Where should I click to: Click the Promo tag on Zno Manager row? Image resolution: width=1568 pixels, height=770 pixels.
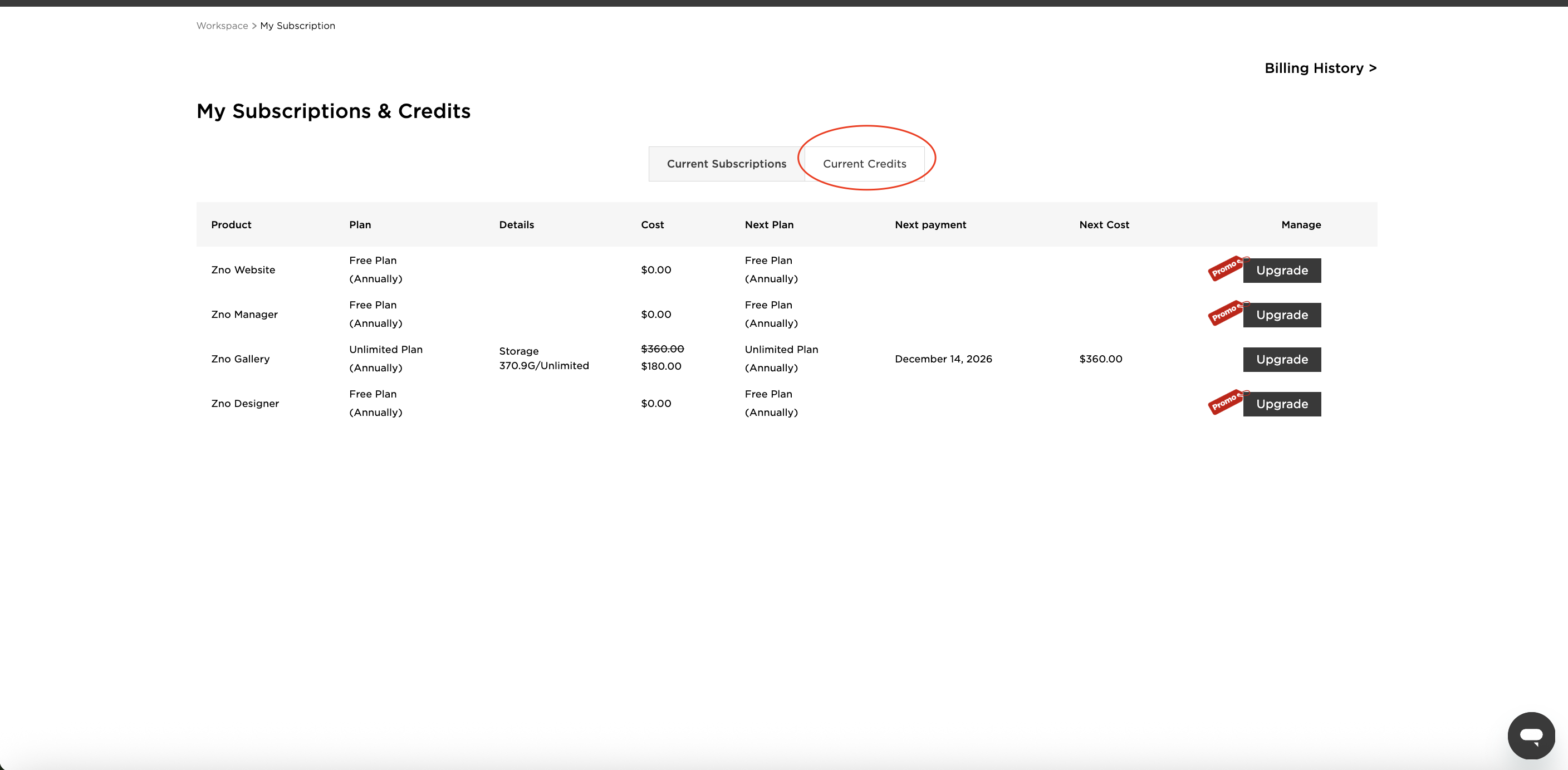coord(1226,313)
